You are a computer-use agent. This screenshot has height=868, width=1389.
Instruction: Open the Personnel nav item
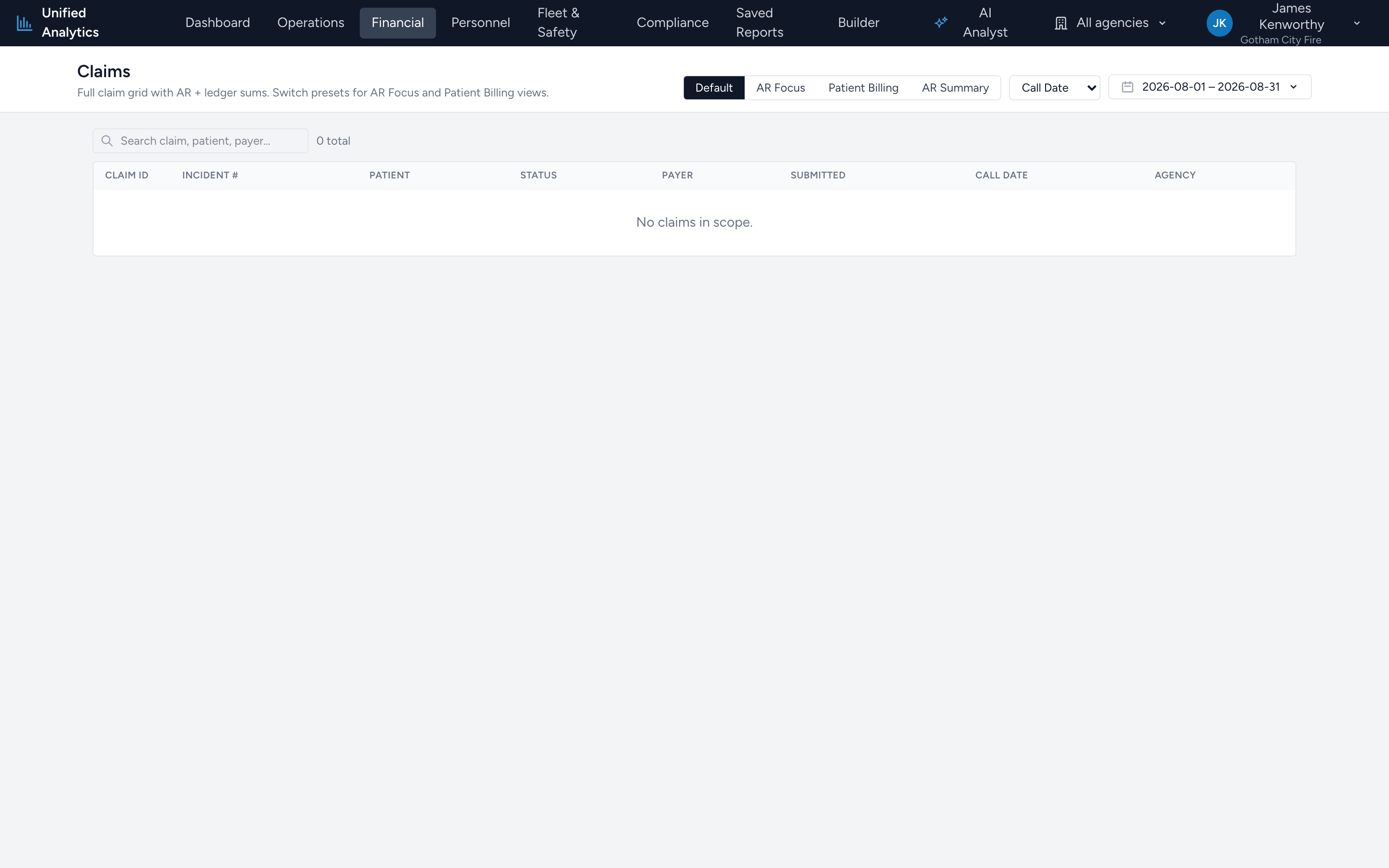480,23
